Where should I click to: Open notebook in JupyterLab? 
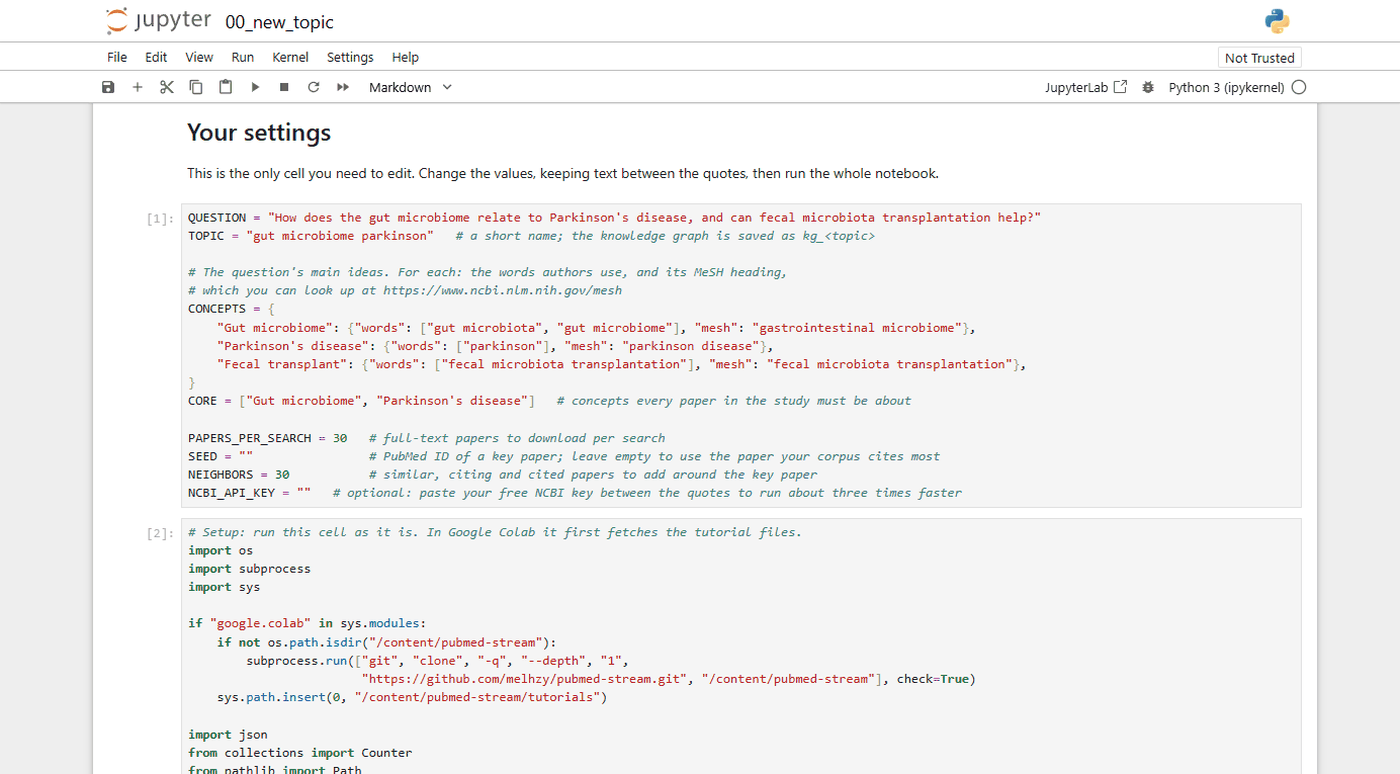(1086, 87)
